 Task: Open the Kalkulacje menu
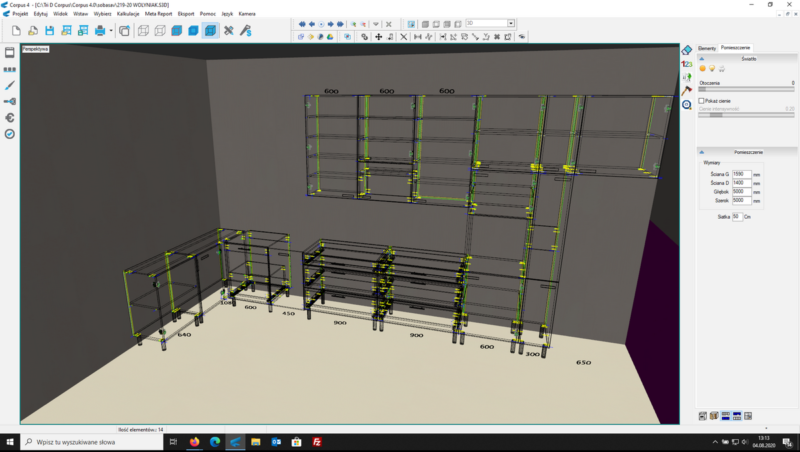point(128,14)
